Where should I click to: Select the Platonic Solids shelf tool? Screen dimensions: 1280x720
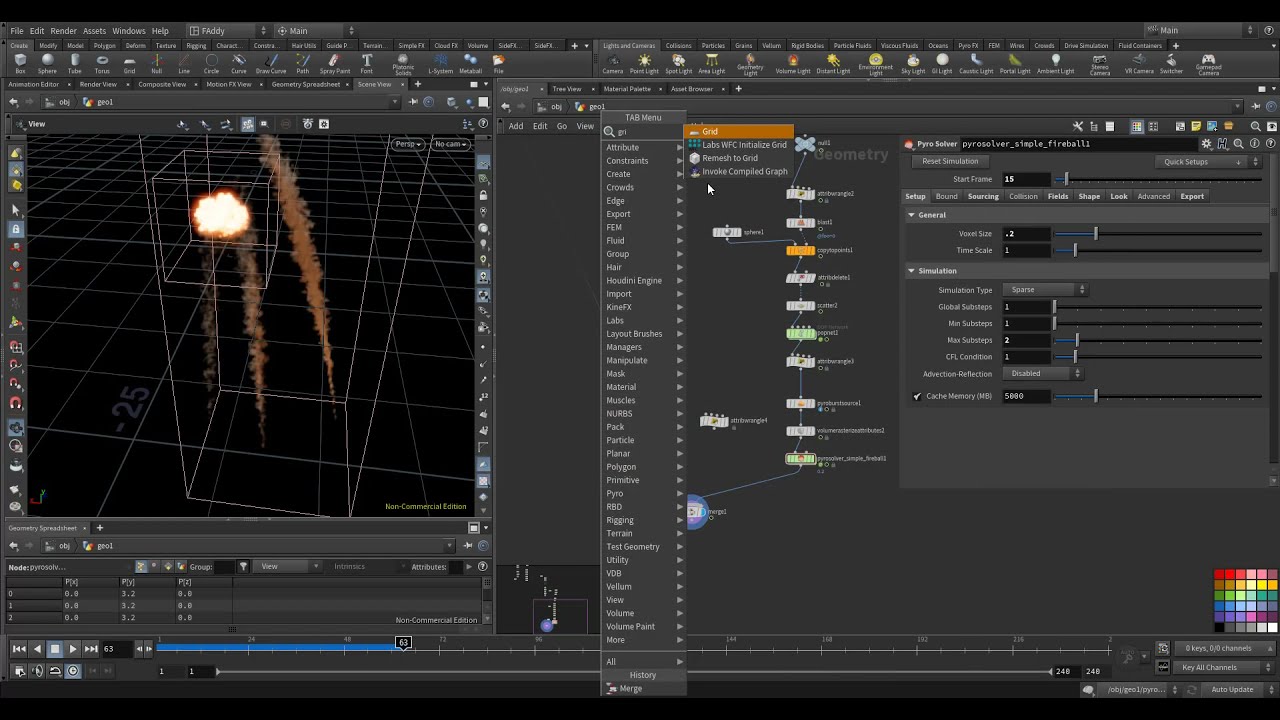[403, 65]
